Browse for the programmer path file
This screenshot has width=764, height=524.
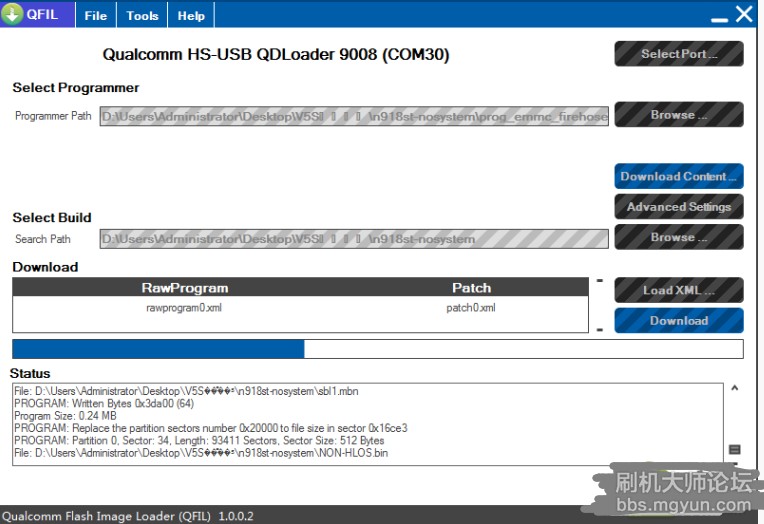pos(679,115)
